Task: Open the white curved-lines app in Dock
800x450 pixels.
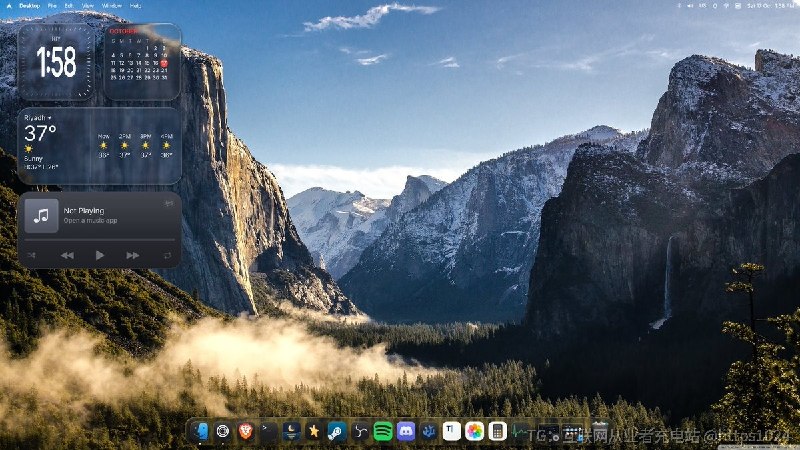Action: [360, 432]
